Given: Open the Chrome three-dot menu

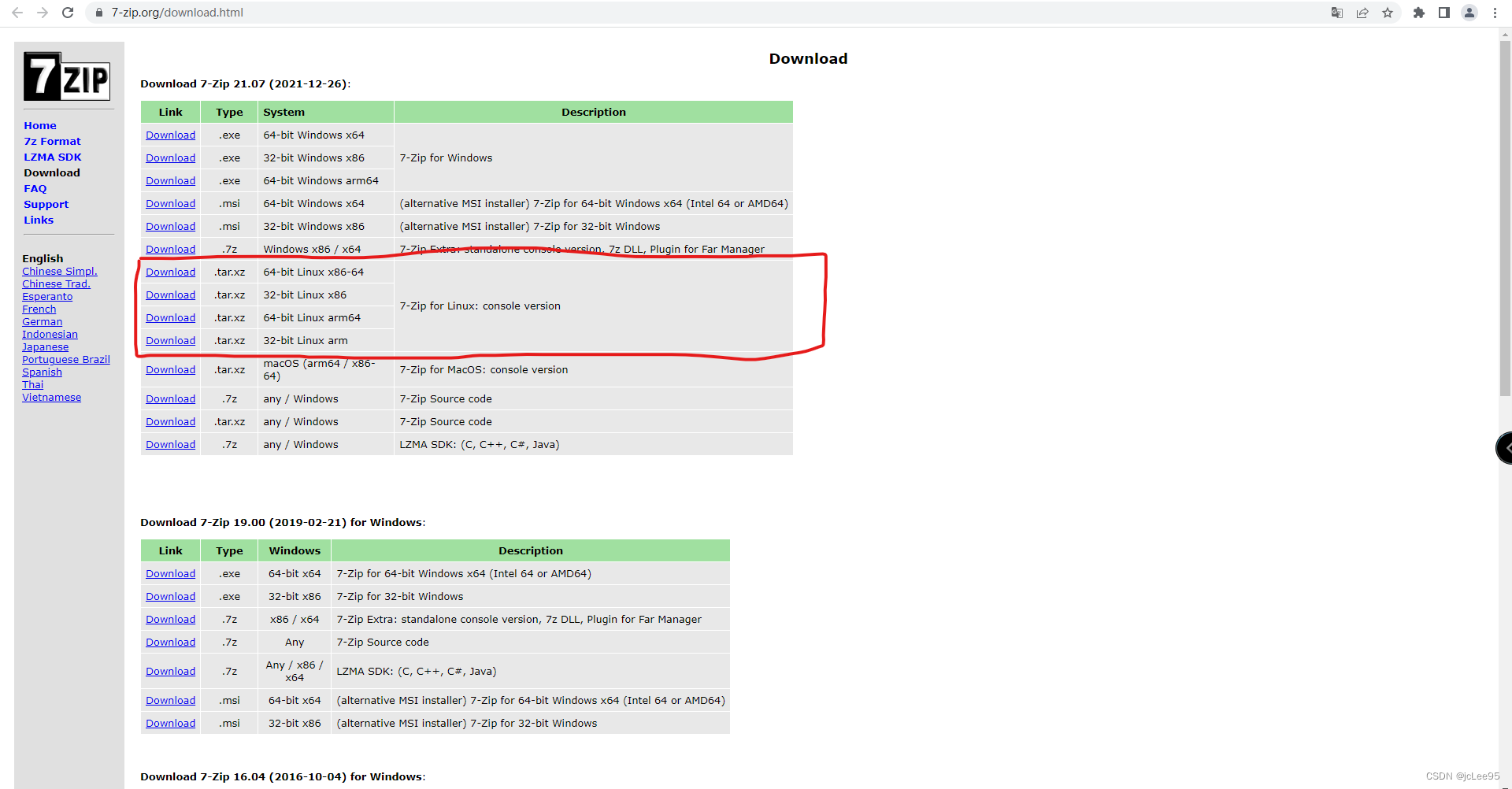Looking at the screenshot, I should (1495, 13).
